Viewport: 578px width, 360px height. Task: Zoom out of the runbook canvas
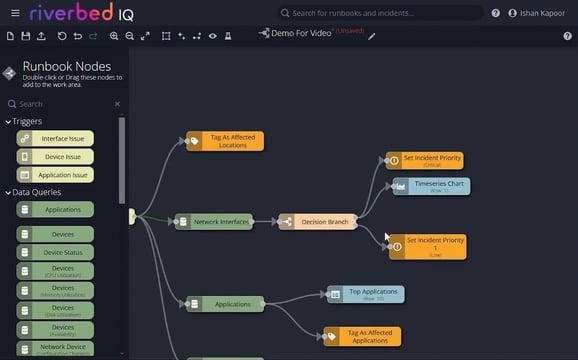point(129,36)
